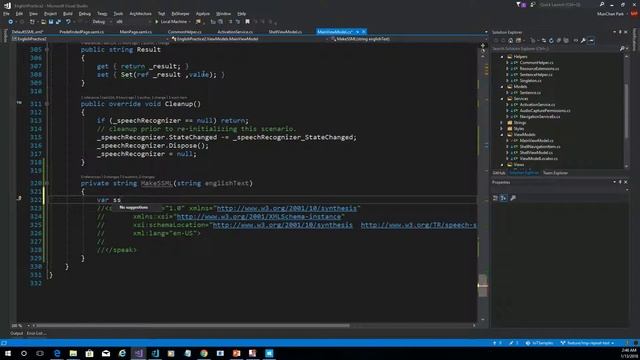
Task: Select CommonHelper.cs in Solution Explorer
Action: [x=536, y=62]
